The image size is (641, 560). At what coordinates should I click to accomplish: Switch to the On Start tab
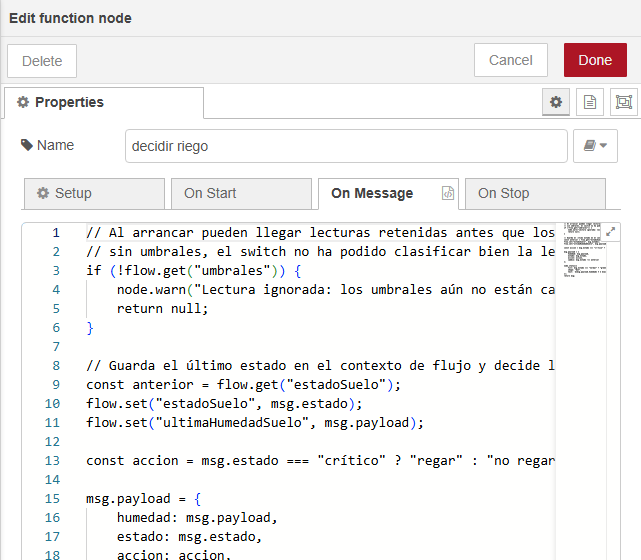[x=241, y=193]
